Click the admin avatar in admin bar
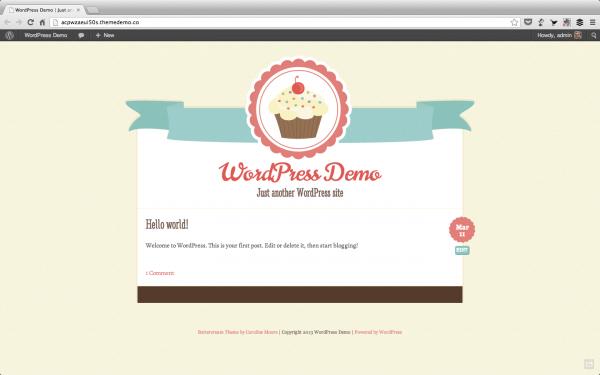The width and height of the screenshot is (600, 375). (x=578, y=35)
